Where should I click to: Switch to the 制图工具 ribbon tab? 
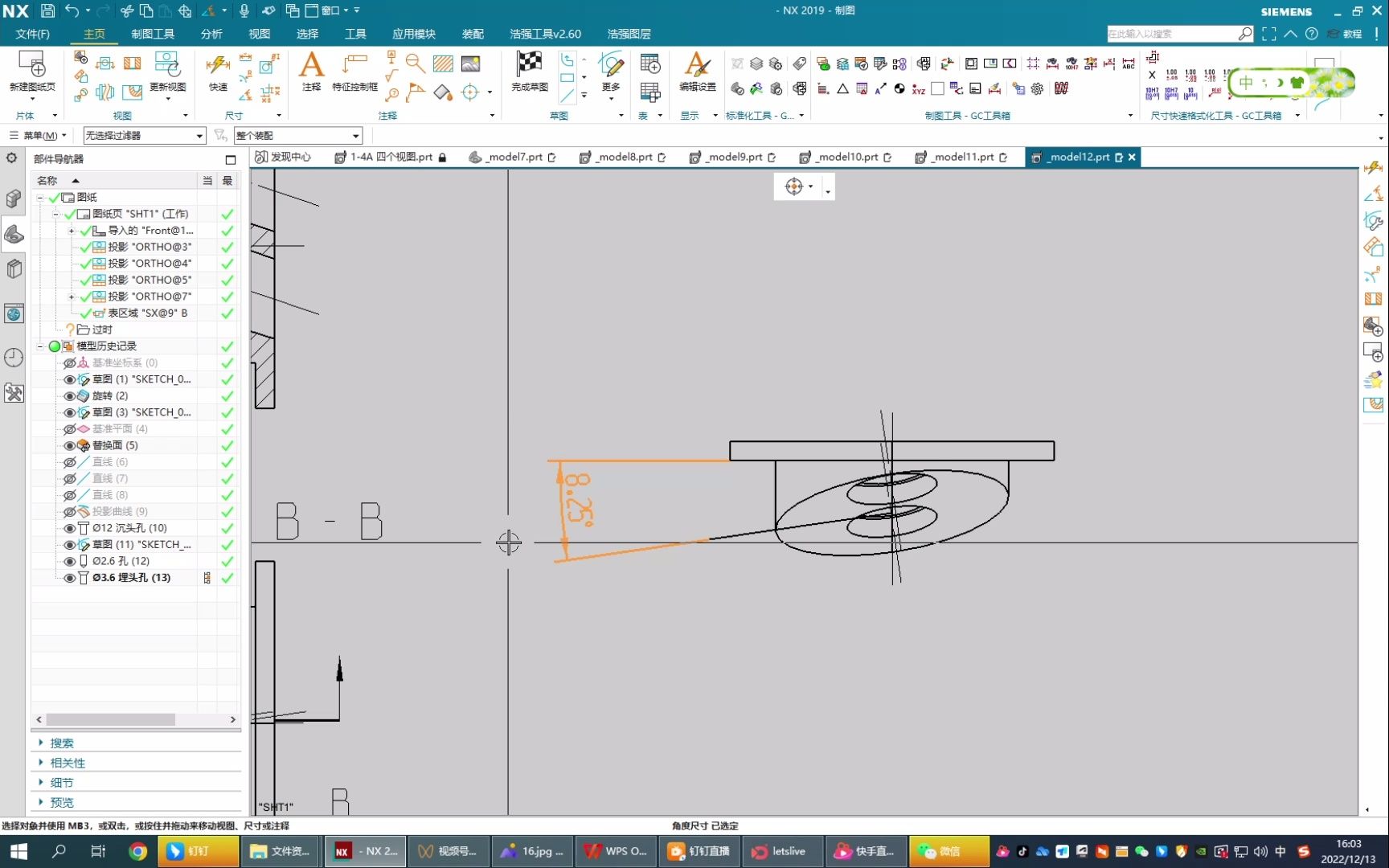click(x=153, y=34)
